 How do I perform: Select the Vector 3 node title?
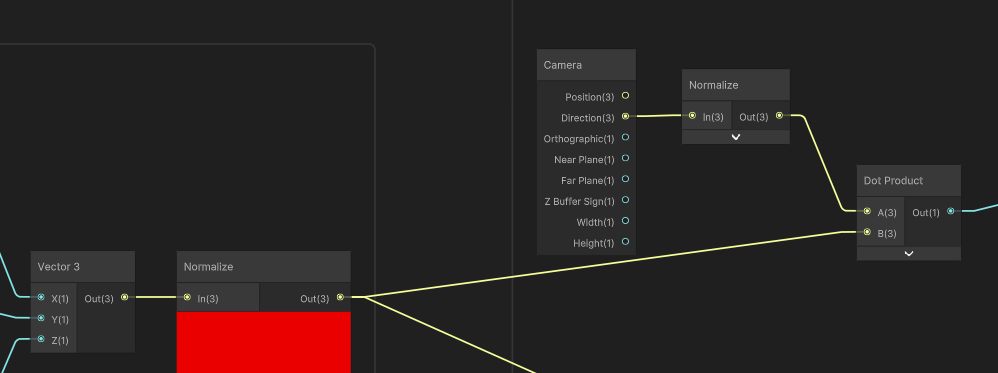pyautogui.click(x=59, y=267)
